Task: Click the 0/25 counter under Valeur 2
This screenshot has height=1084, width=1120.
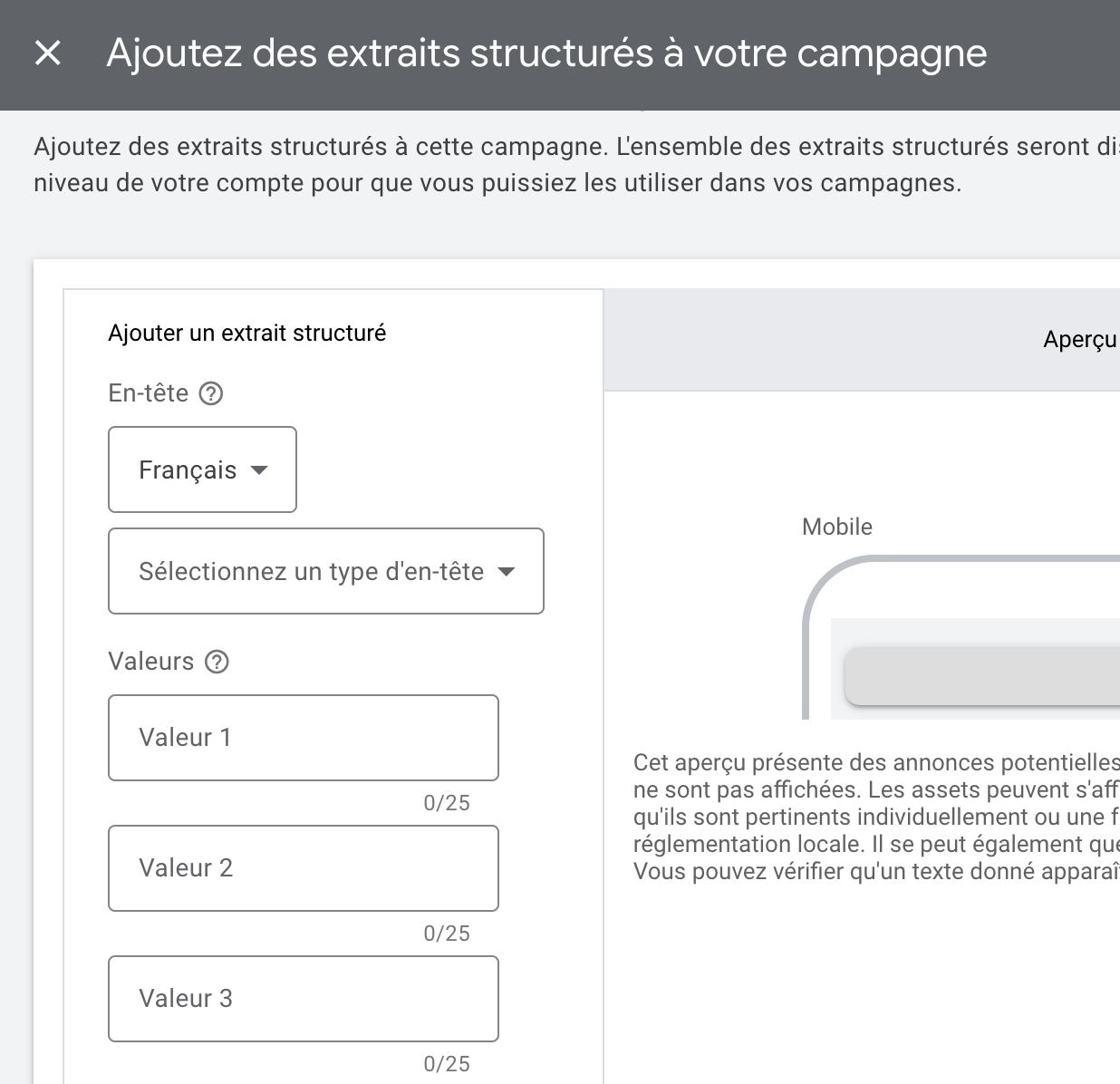Action: click(447, 934)
